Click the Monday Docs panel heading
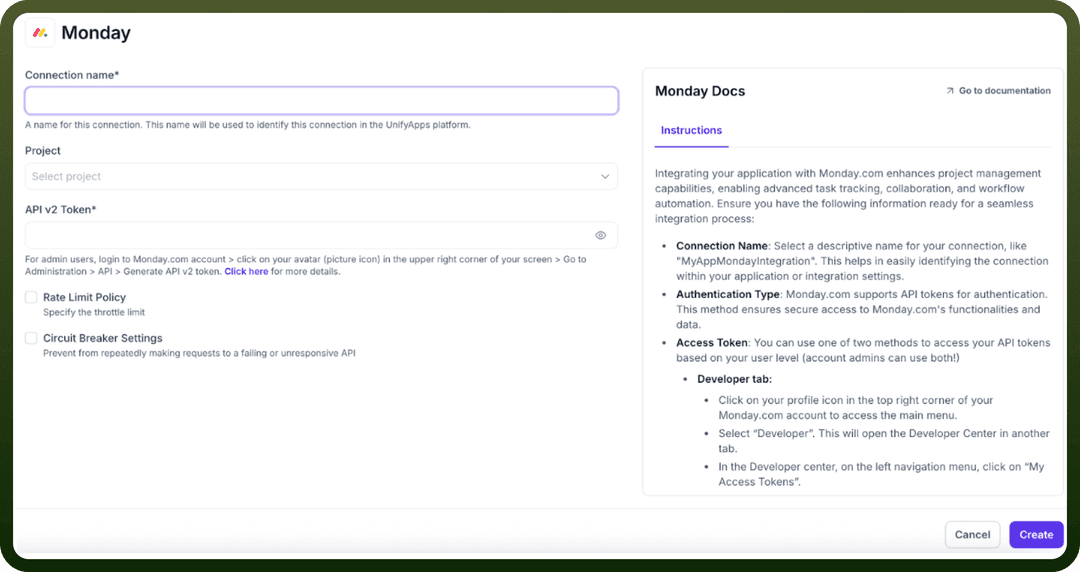The width and height of the screenshot is (1080, 572). (x=700, y=91)
